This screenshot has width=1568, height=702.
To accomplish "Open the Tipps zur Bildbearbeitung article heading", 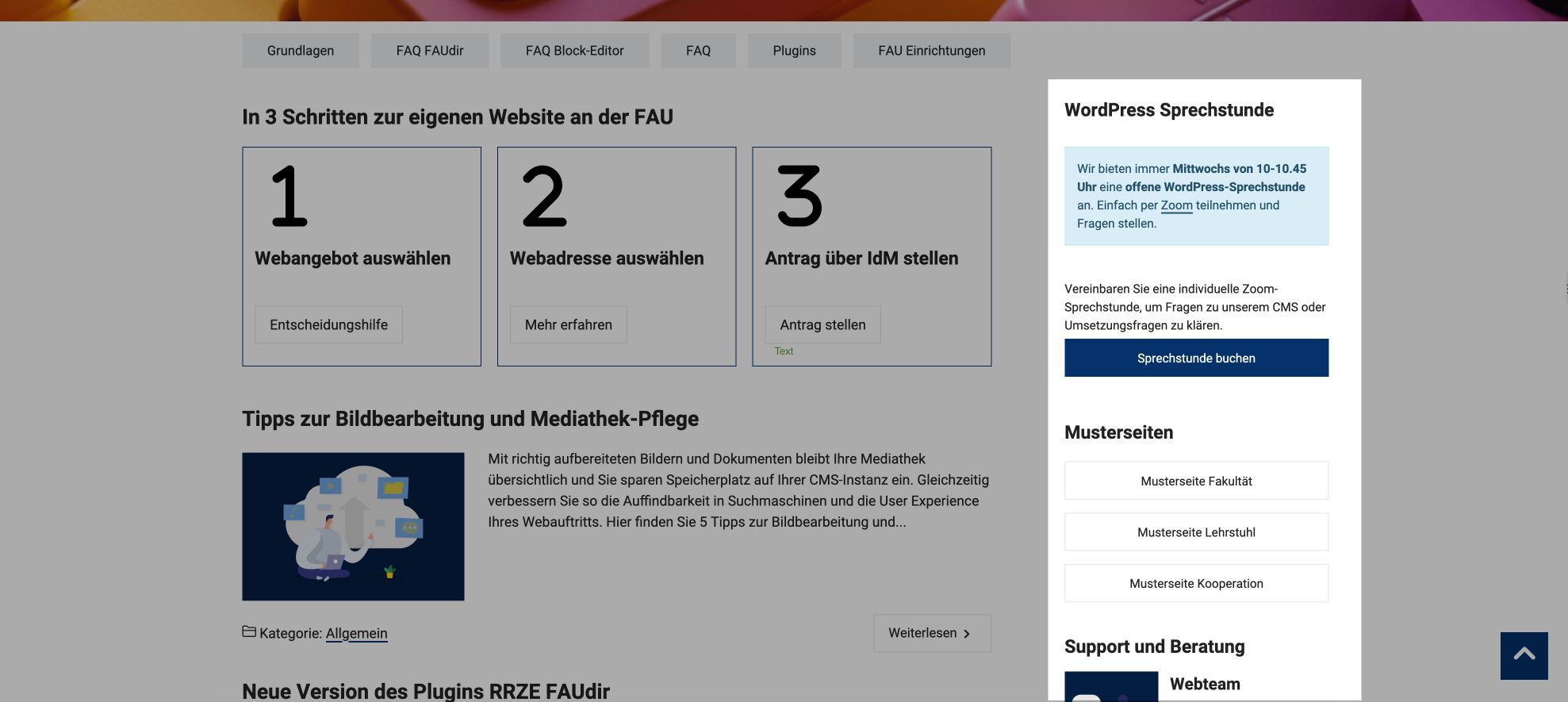I will (x=470, y=419).
